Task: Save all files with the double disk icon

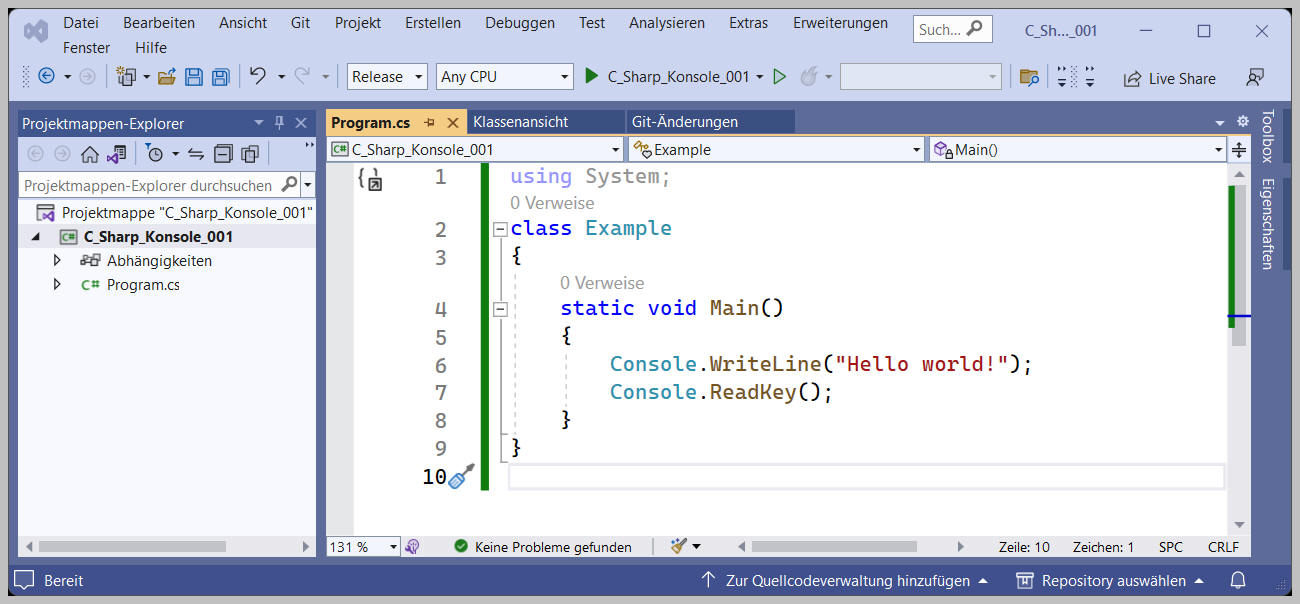Action: pyautogui.click(x=221, y=76)
